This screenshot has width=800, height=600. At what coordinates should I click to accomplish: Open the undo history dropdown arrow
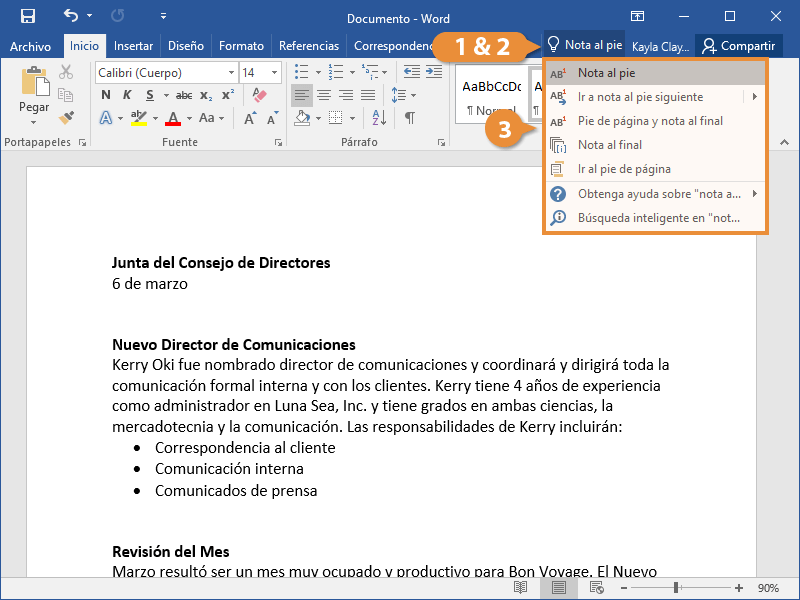coord(90,16)
